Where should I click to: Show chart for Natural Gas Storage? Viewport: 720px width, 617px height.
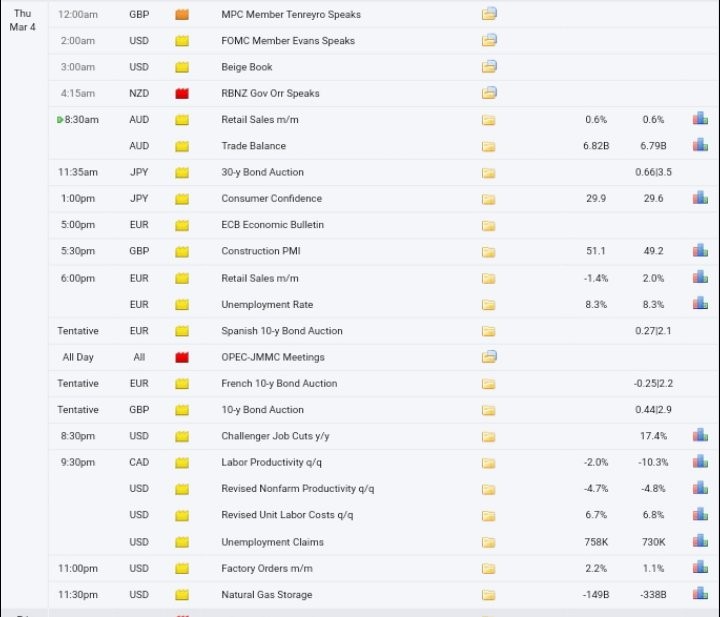(x=700, y=594)
